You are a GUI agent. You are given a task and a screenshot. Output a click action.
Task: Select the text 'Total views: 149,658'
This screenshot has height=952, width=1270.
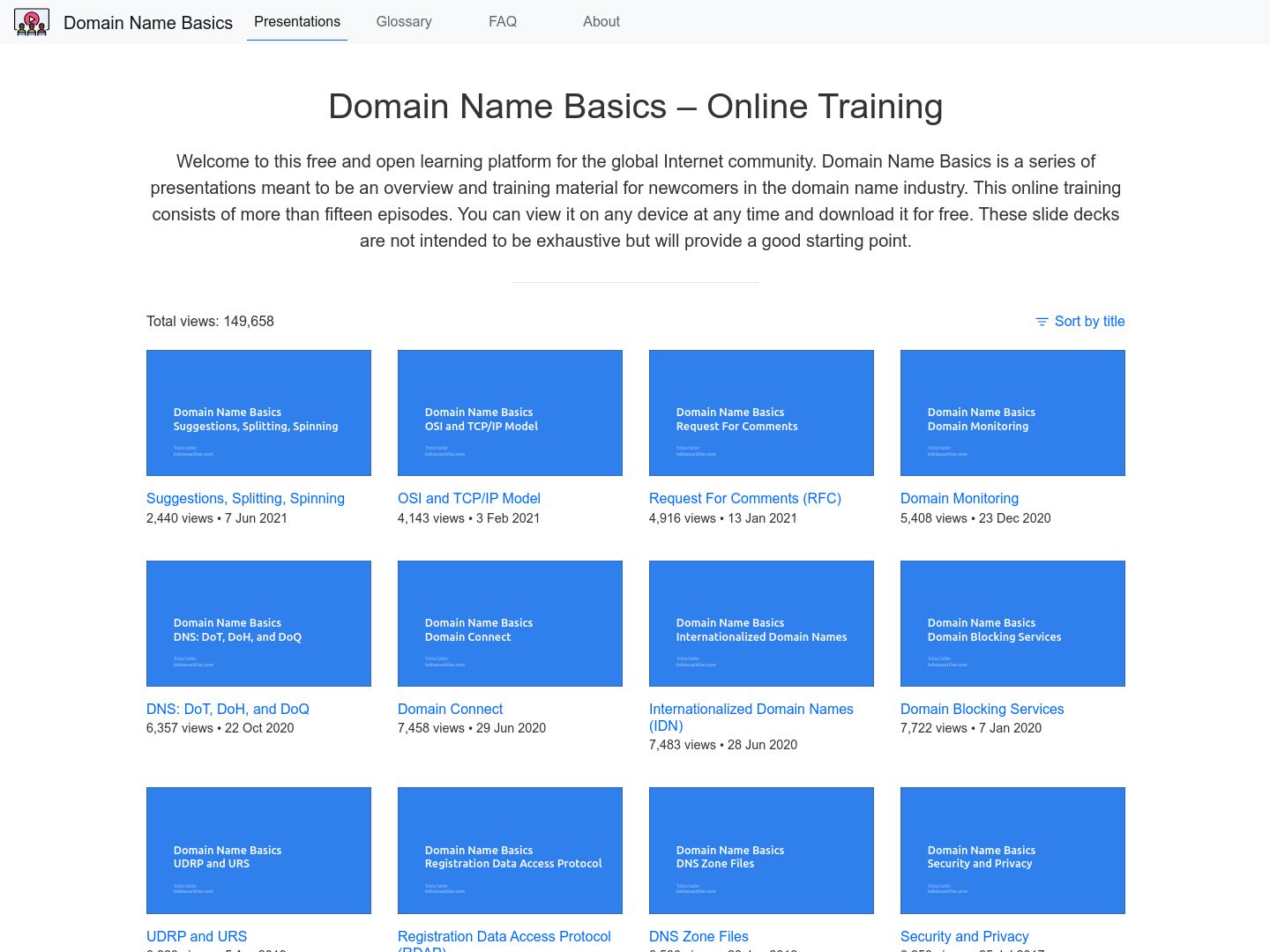[x=210, y=321]
